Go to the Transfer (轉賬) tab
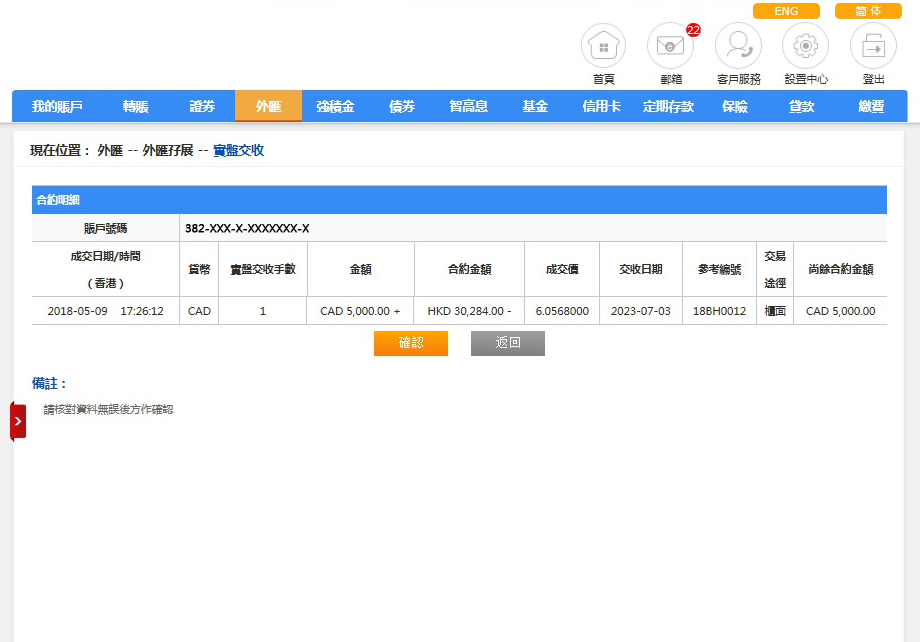This screenshot has height=642, width=920. pyautogui.click(x=136, y=106)
